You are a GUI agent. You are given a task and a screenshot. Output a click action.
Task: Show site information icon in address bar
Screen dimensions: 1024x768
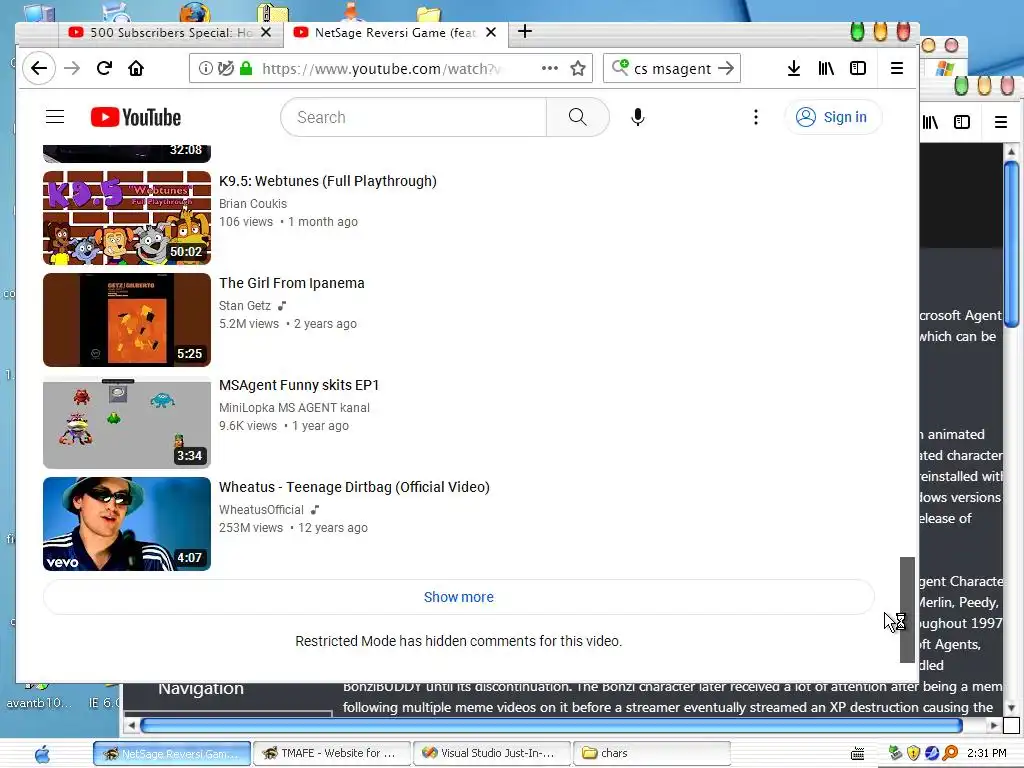205,68
